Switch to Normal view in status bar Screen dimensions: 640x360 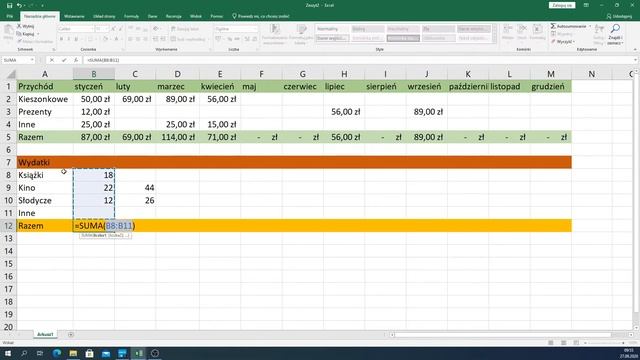tap(551, 343)
